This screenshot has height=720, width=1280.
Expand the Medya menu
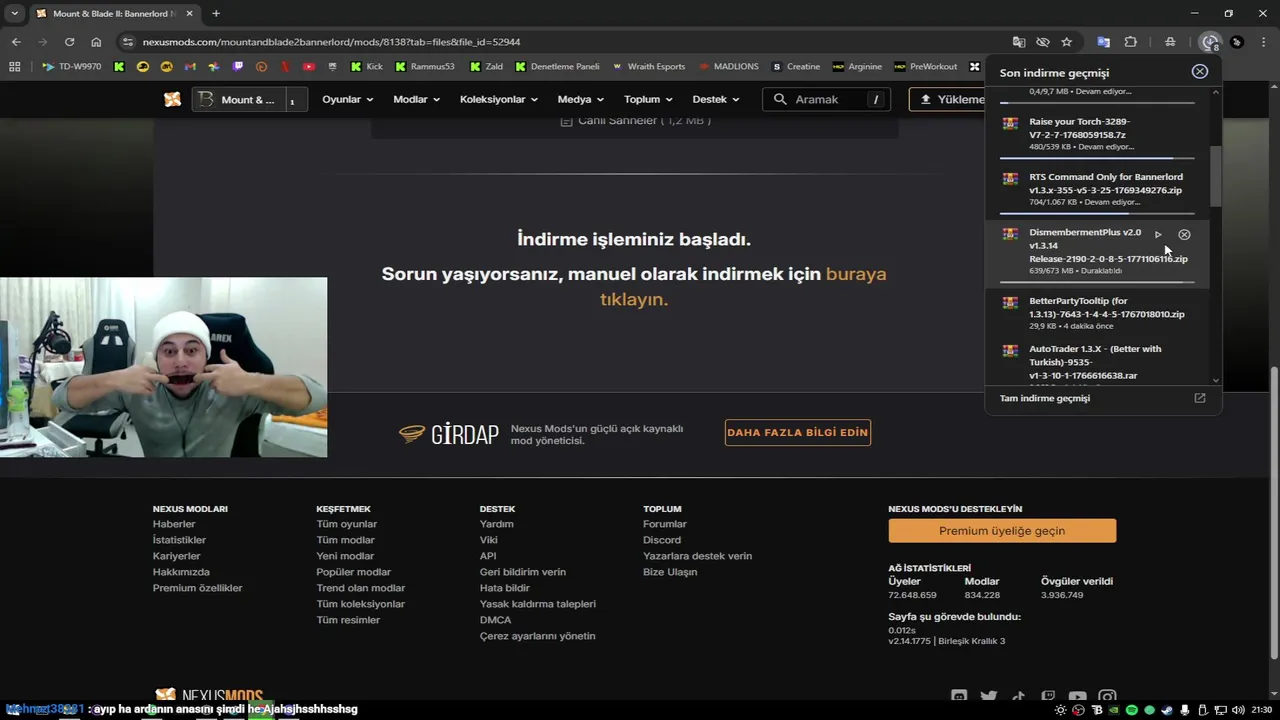coord(580,99)
